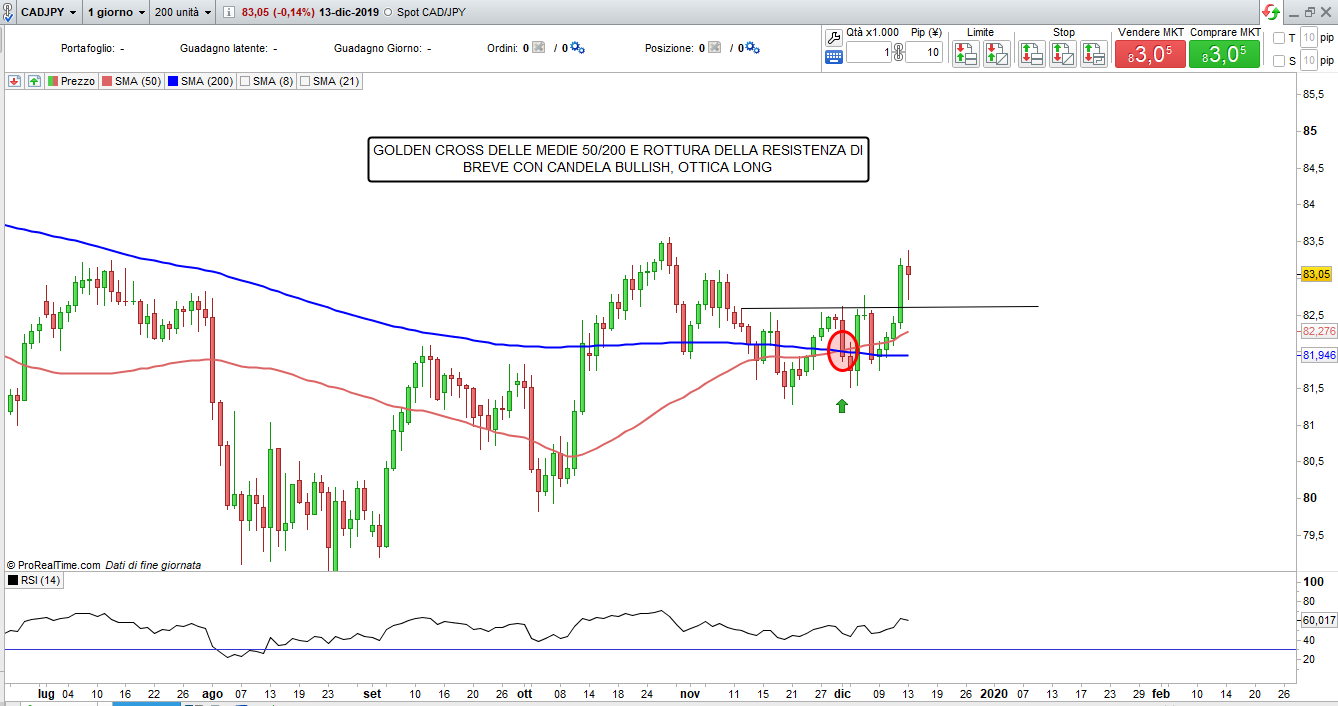The image size is (1338, 706).
Task: Click the green up-arrow indicator icon
Action: point(34,81)
